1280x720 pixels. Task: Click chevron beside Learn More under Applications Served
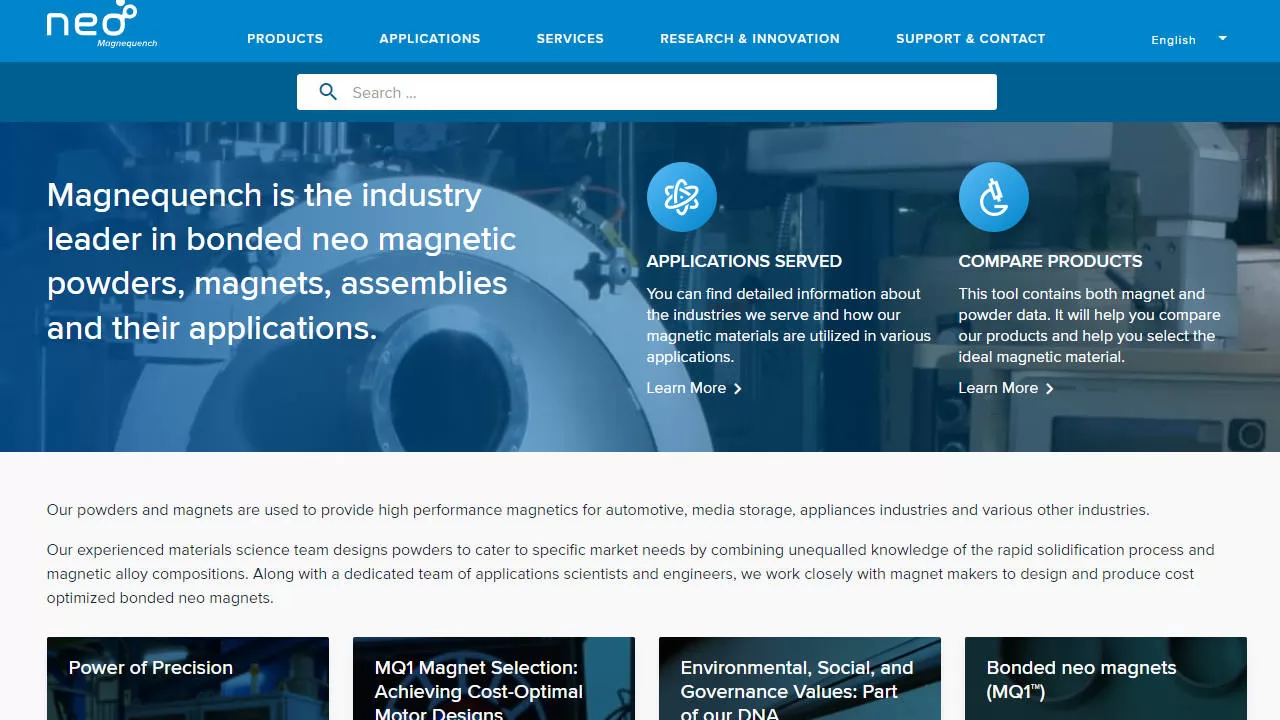pyautogui.click(x=737, y=388)
